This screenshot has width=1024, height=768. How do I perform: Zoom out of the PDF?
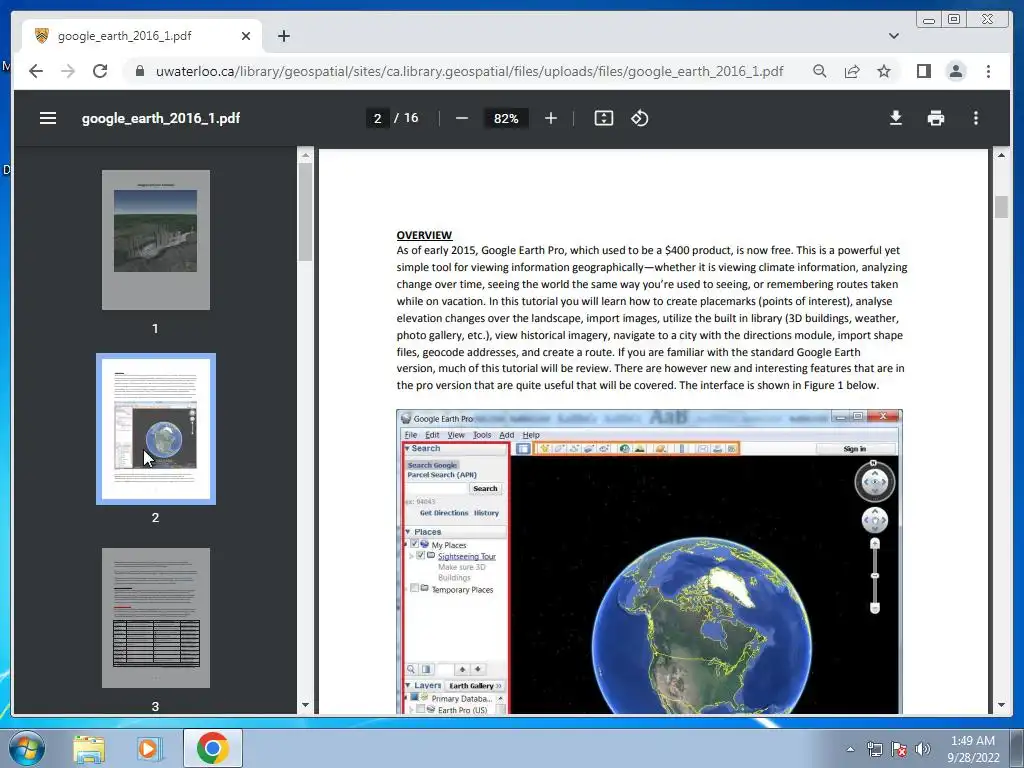[x=462, y=118]
